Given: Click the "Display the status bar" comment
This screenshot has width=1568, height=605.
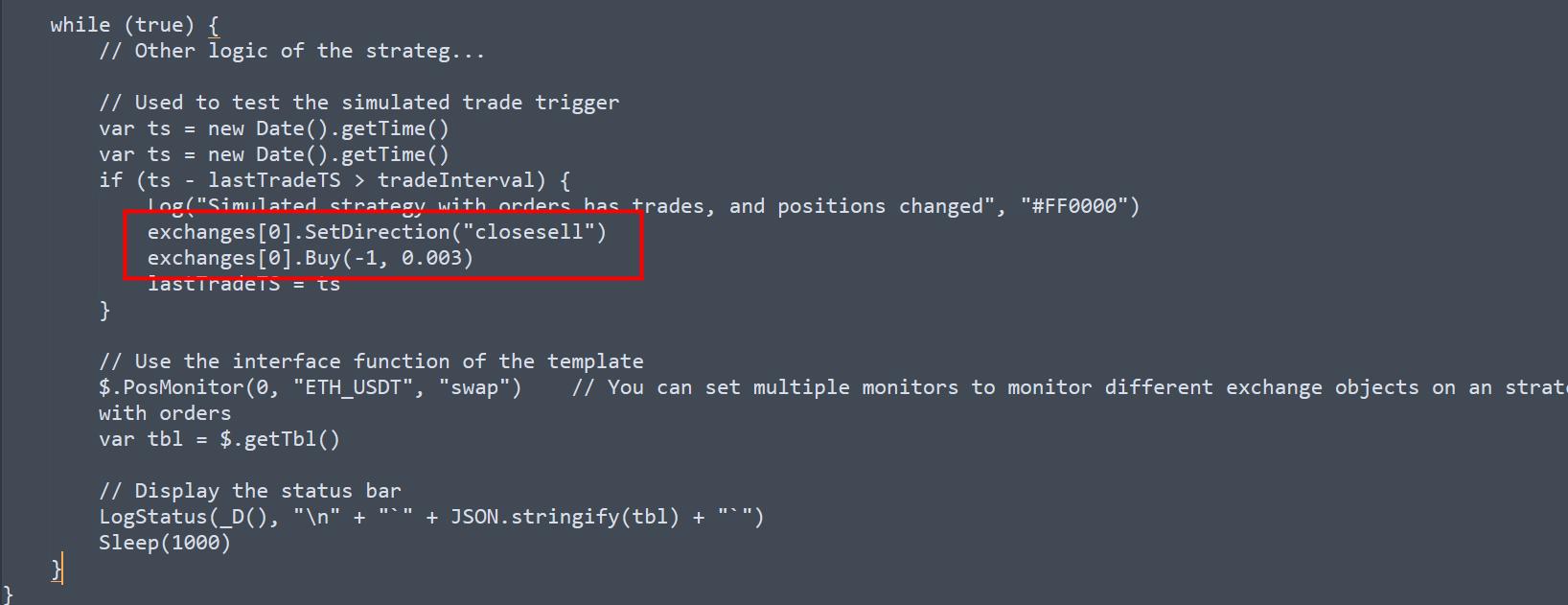Looking at the screenshot, I should 249,491.
